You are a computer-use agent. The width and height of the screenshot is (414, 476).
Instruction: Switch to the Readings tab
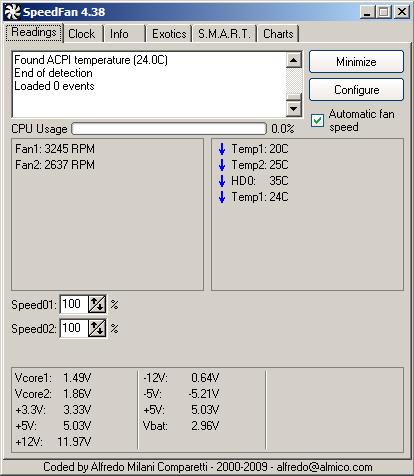click(x=34, y=33)
